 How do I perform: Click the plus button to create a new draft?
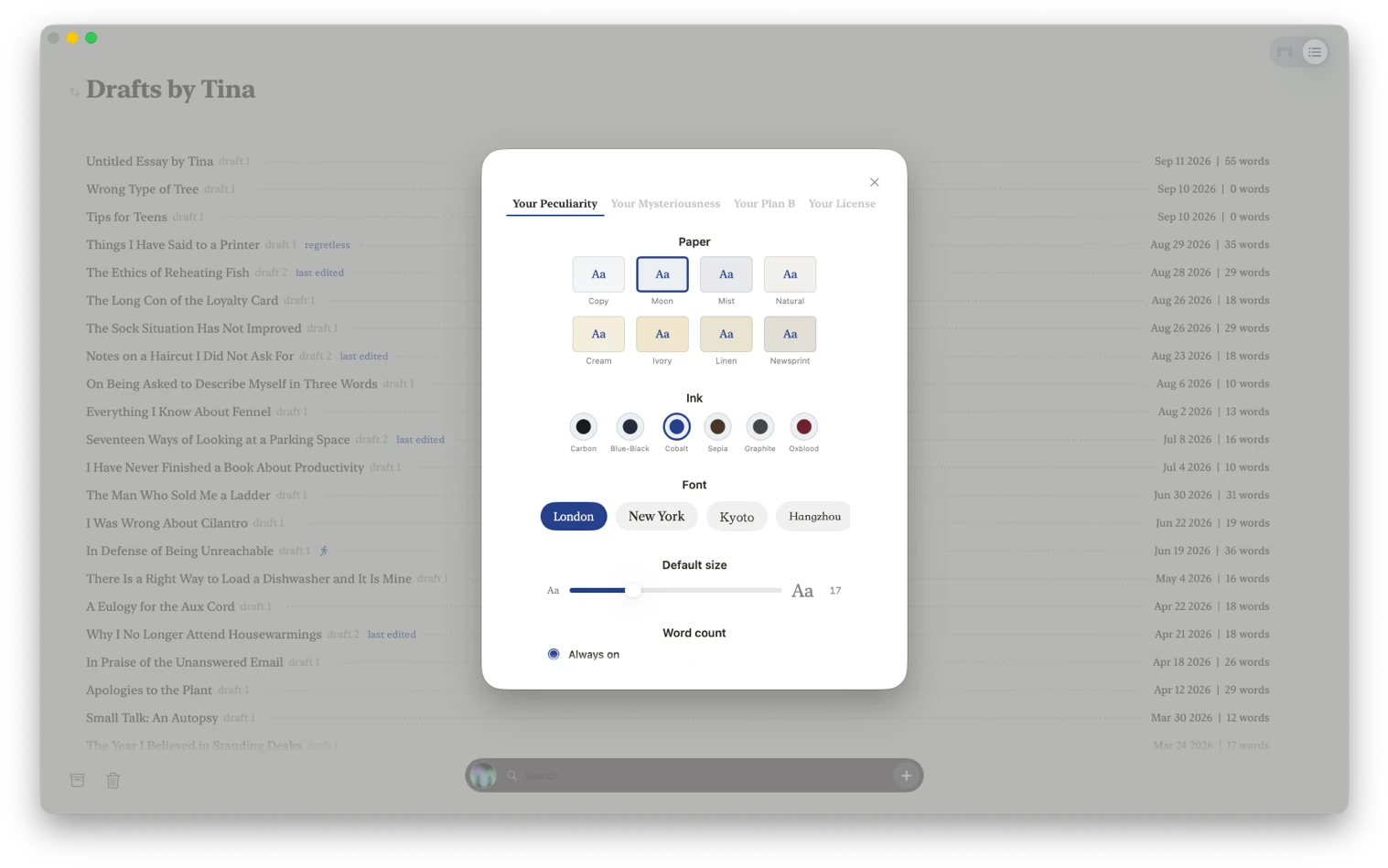tap(906, 776)
